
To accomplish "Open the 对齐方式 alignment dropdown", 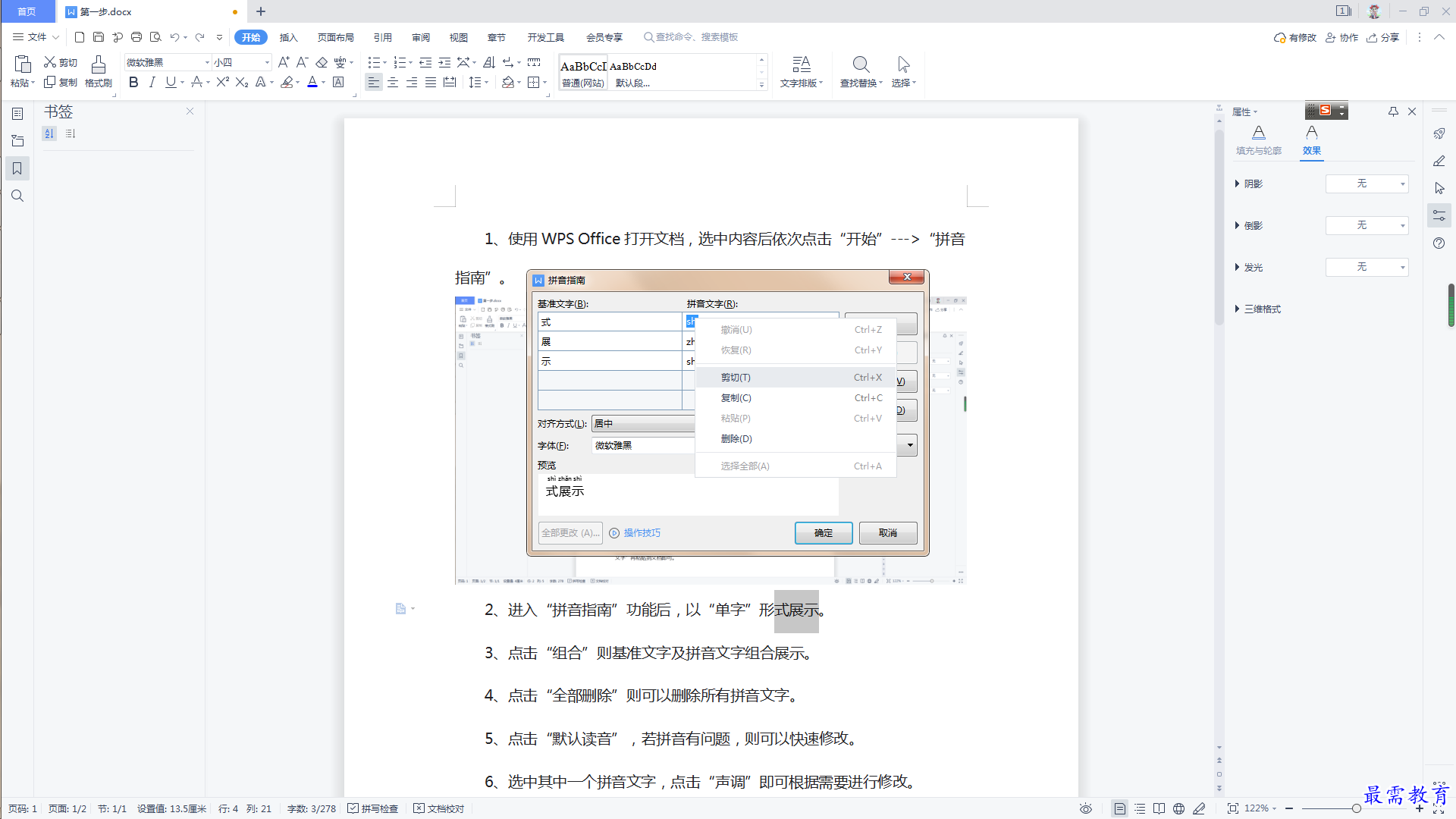I will pyautogui.click(x=642, y=424).
